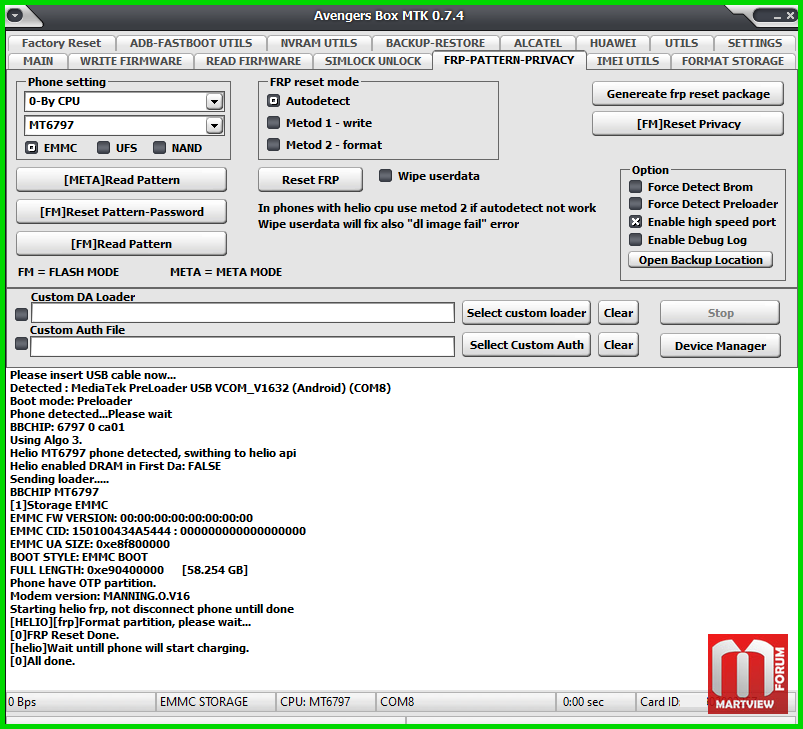Enable the Wipe userdata checkbox
Image resolution: width=803 pixels, height=729 pixels.
click(x=385, y=176)
